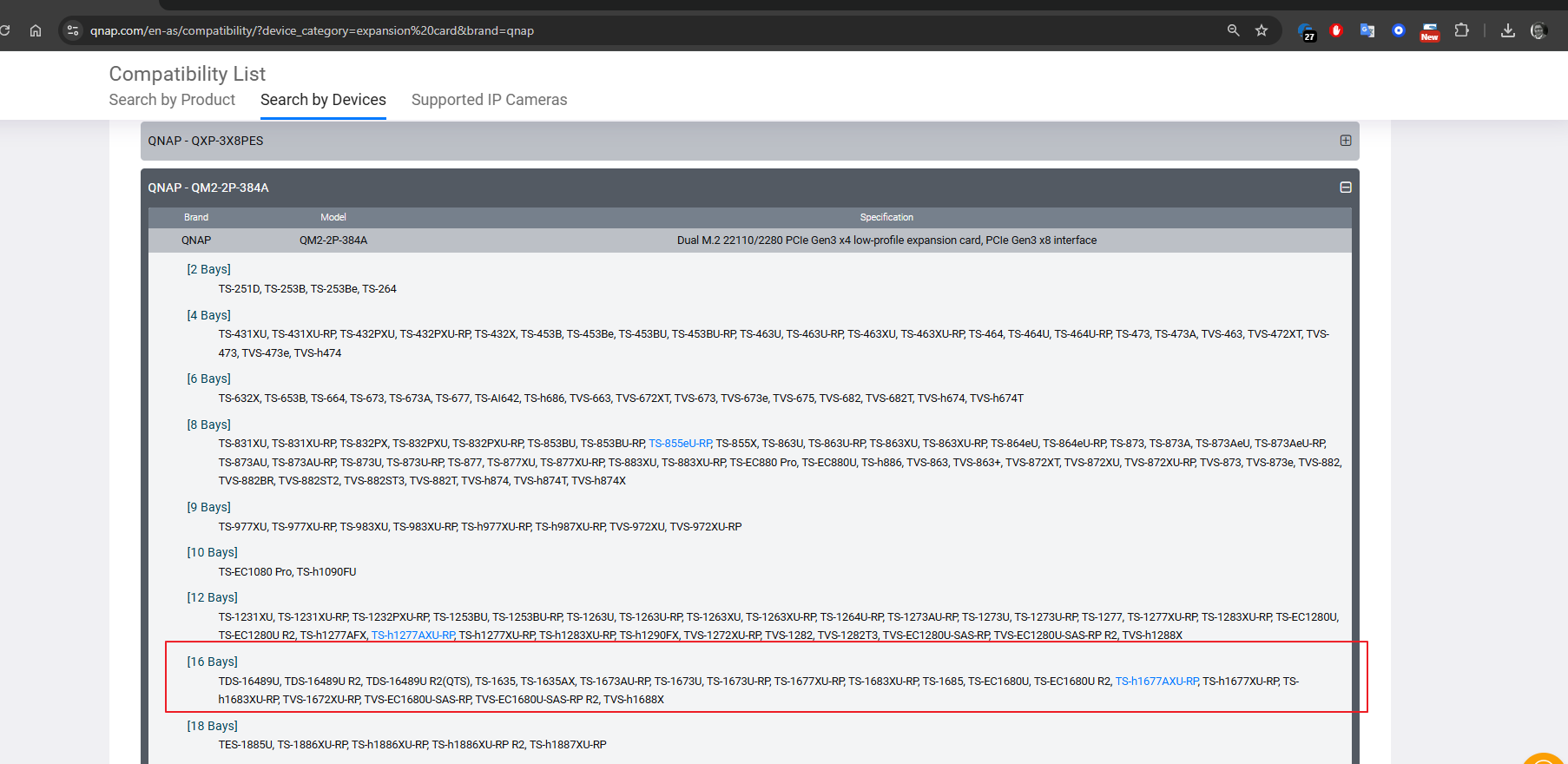Select the Dual M.2 specification text

[x=886, y=240]
